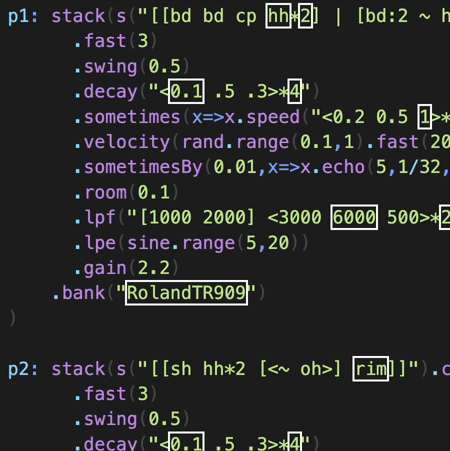Click the .bank method name
This screenshot has width=450, height=451.
[x=79, y=293]
